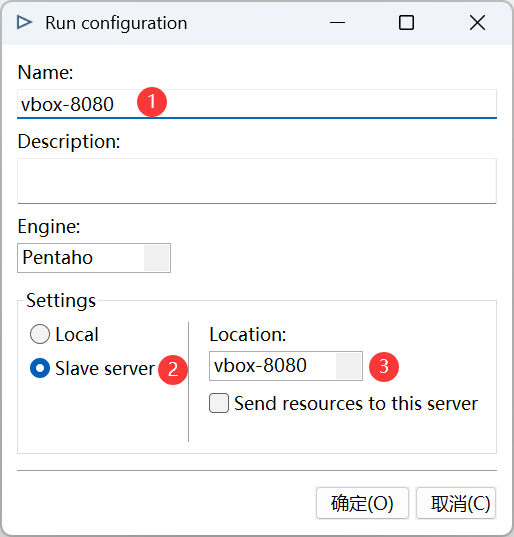Maximize the Run configuration window
The width and height of the screenshot is (514, 537).
click(x=406, y=23)
